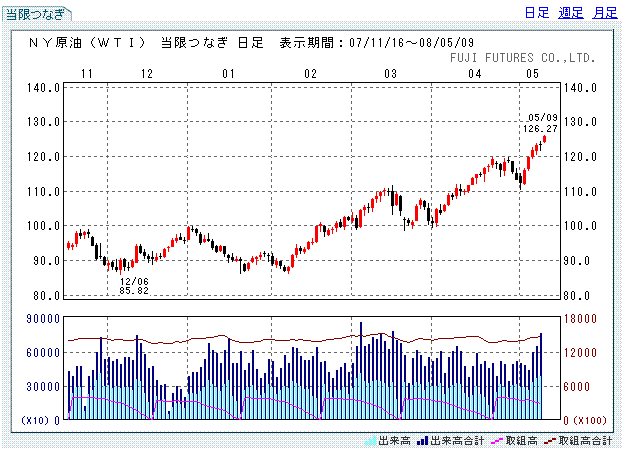Click the 12000 open interest axis label
Screen dimensions: 623x450
pyautogui.click(x=580, y=353)
